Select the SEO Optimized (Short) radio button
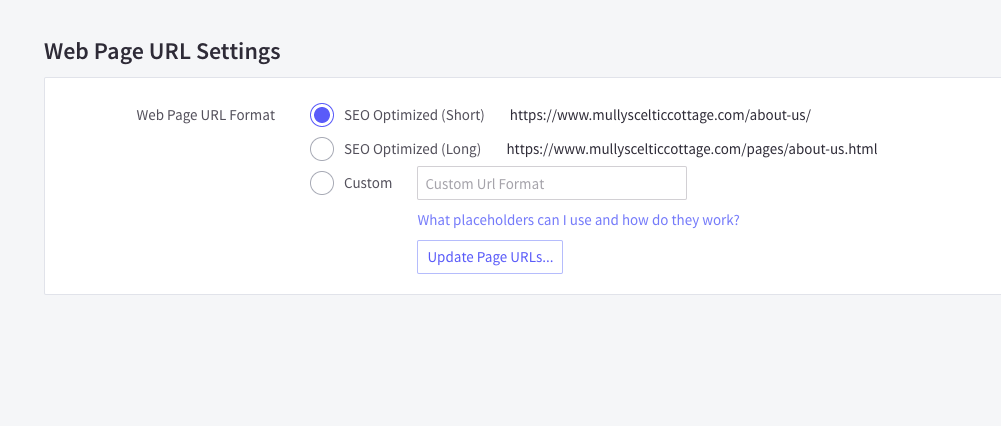 [322, 115]
